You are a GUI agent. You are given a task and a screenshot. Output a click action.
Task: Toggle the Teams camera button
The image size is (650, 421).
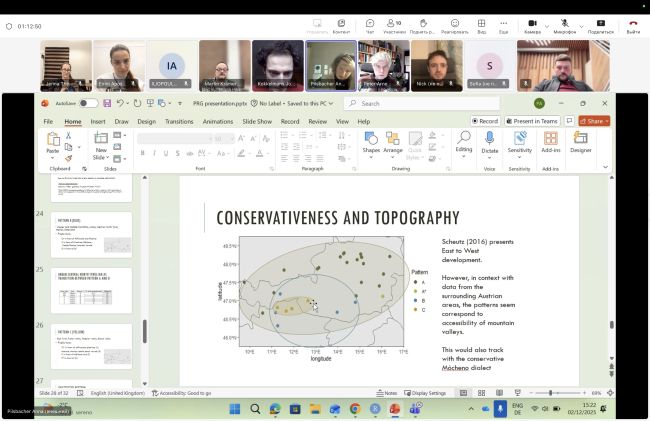coord(532,22)
